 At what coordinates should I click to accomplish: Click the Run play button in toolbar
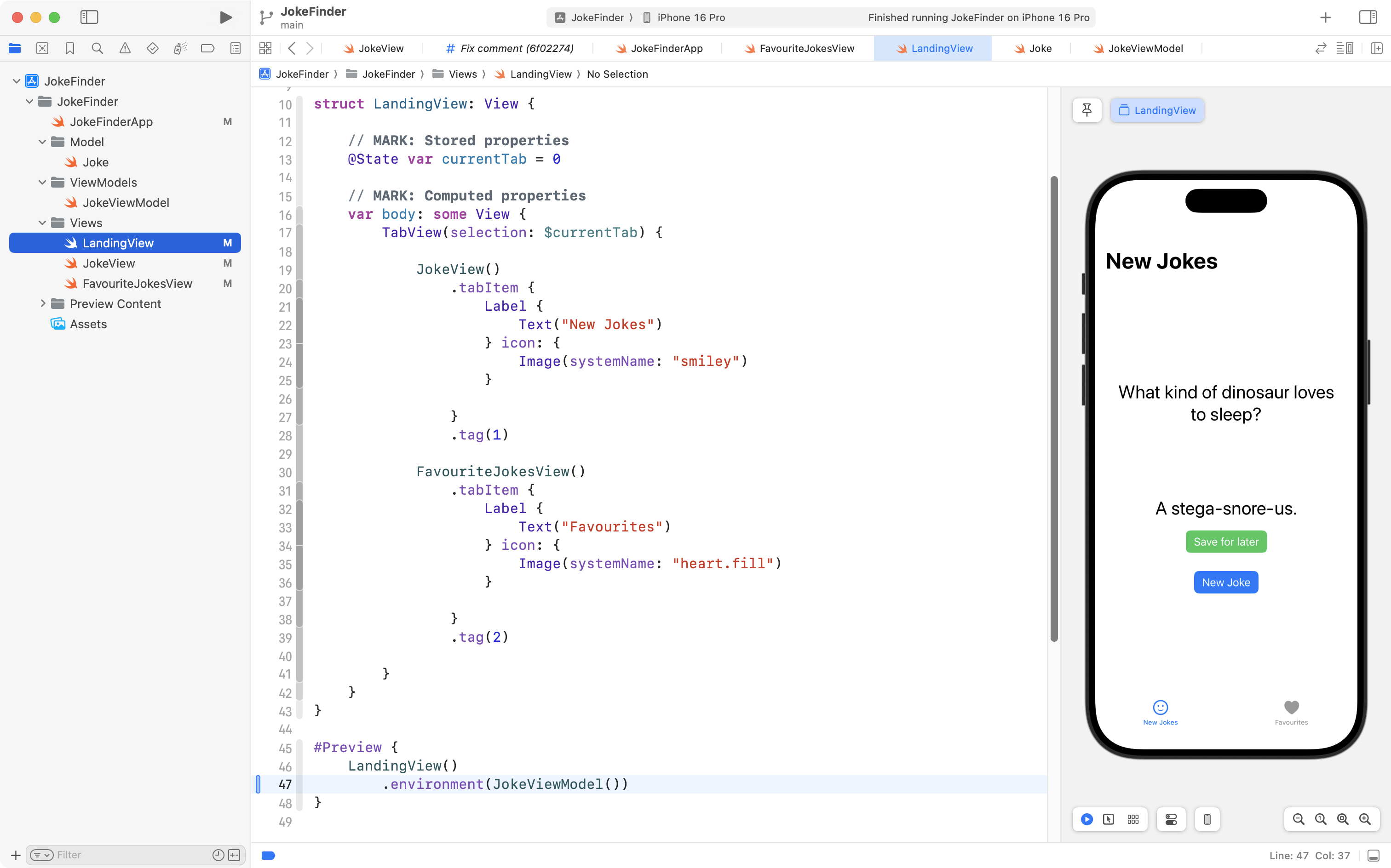(x=226, y=17)
